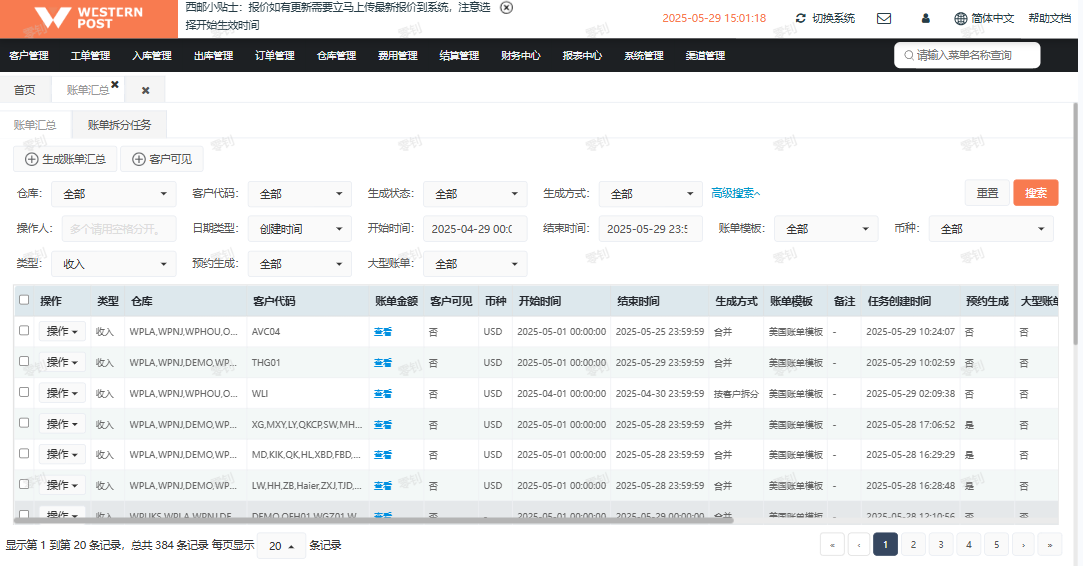Image resolution: width=1083 pixels, height=566 pixels.
Task: Open 帮助文档 help documentation
Action: coord(1049,18)
